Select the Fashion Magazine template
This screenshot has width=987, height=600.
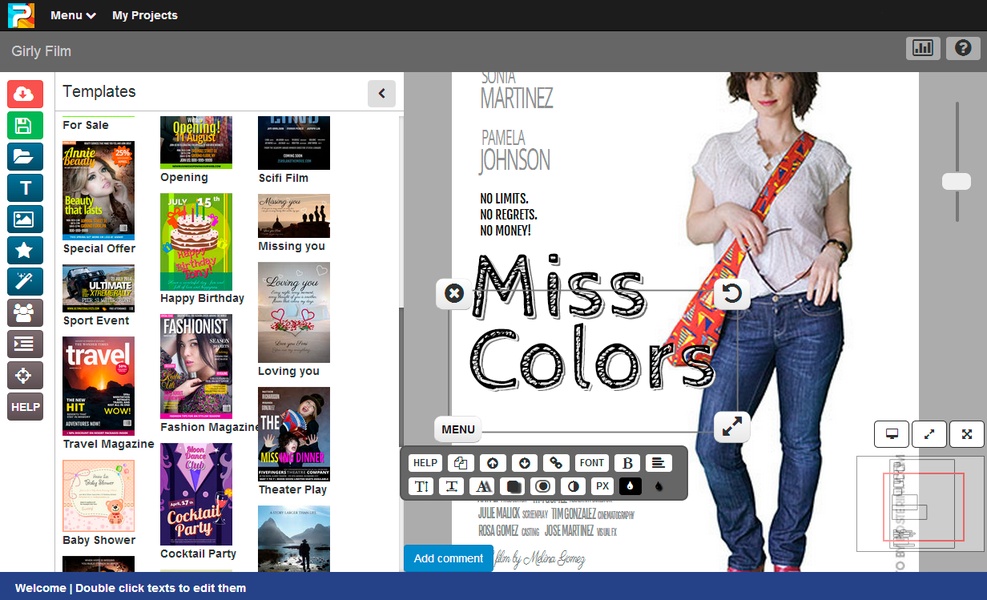[x=196, y=366]
